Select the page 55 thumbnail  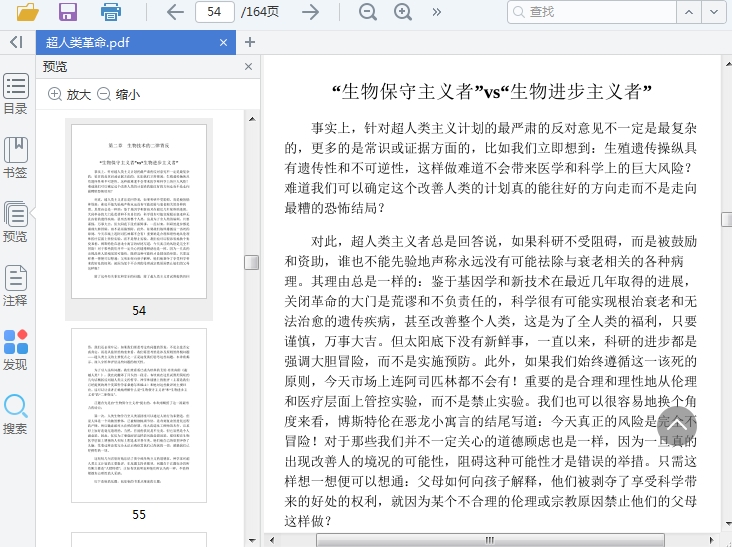tap(139, 415)
